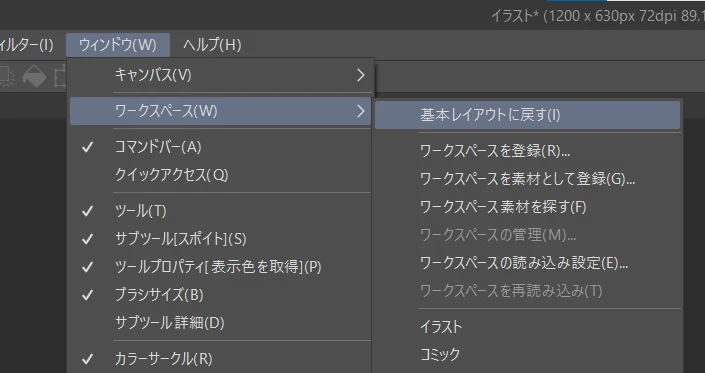Select ワークスペース素材を探す(F)
This screenshot has width=705, height=373.
(527, 207)
